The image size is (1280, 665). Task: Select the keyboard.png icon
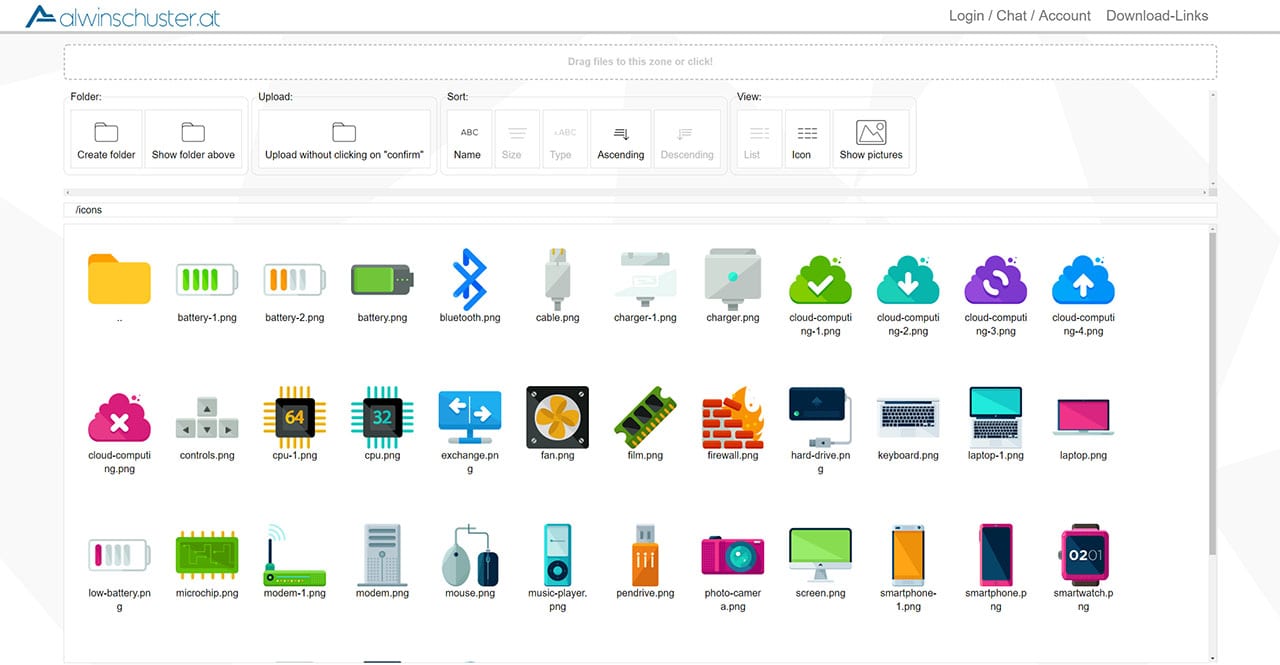tap(908, 417)
